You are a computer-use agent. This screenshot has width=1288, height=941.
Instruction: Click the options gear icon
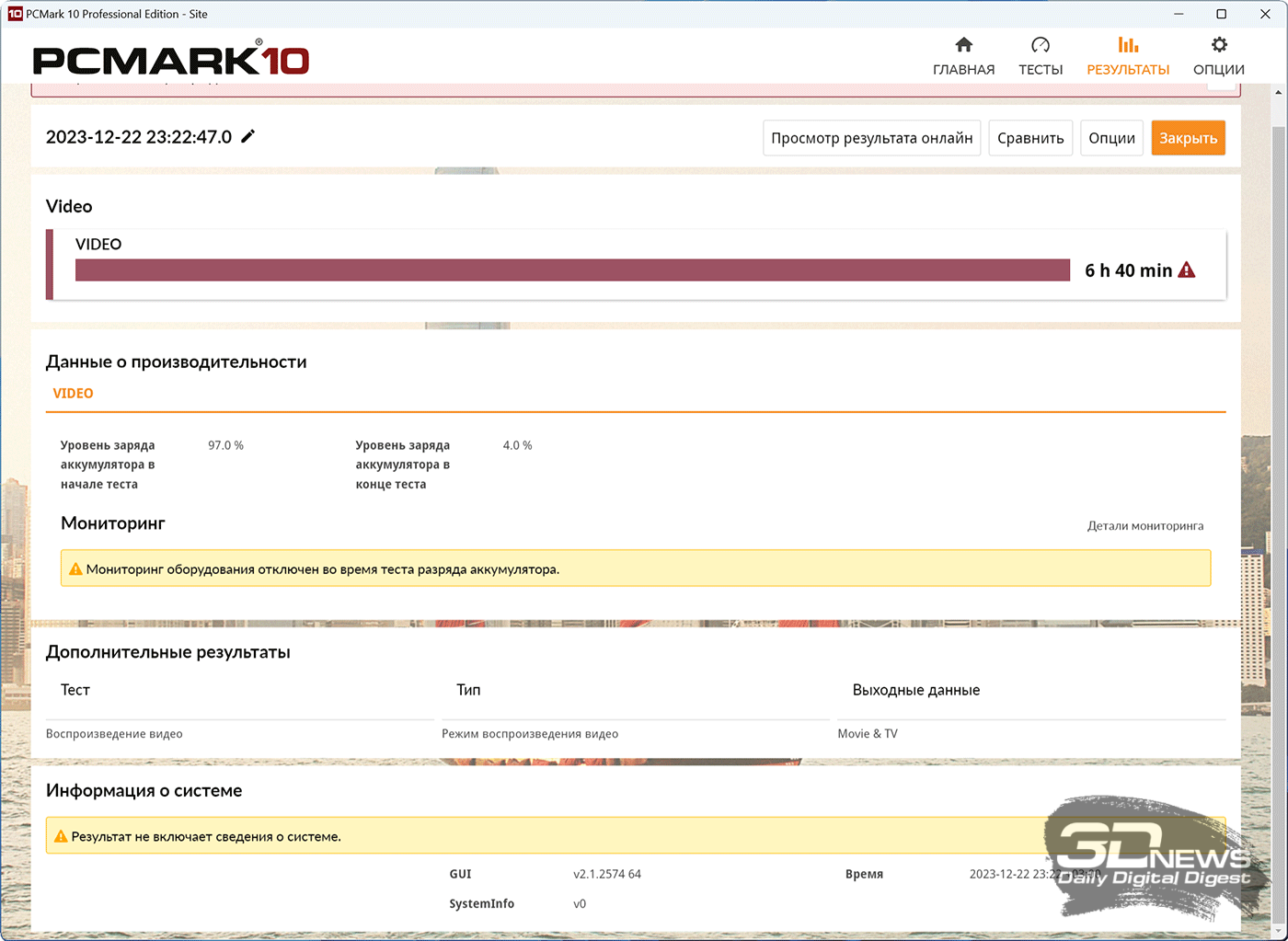1219,44
